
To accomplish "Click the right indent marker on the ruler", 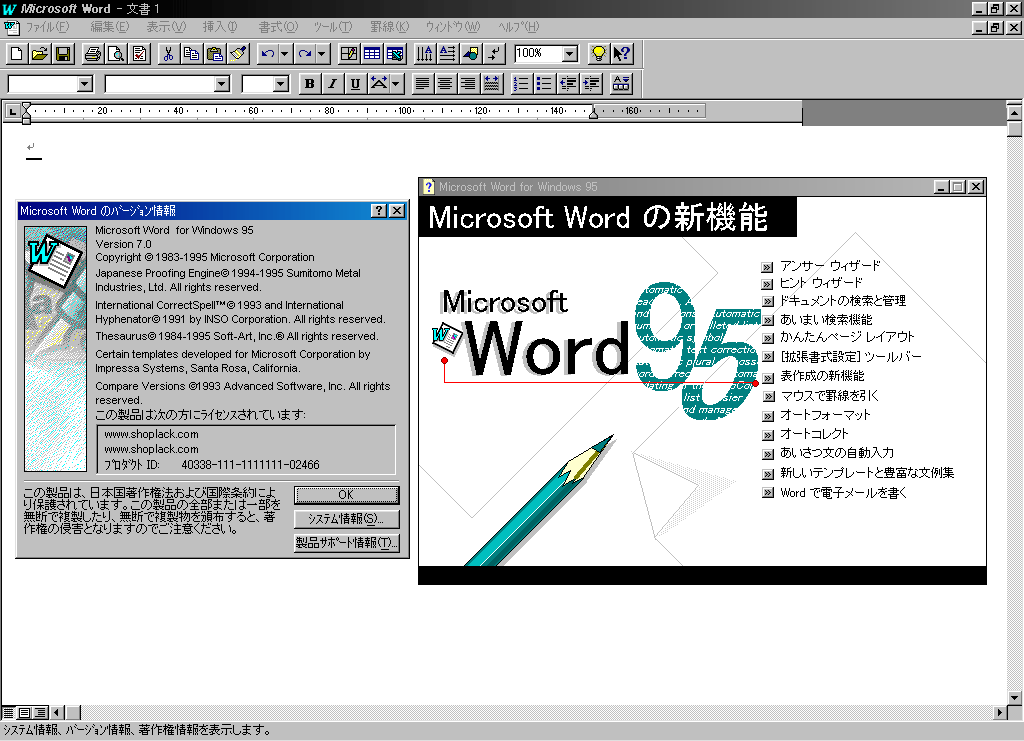I will pos(593,115).
